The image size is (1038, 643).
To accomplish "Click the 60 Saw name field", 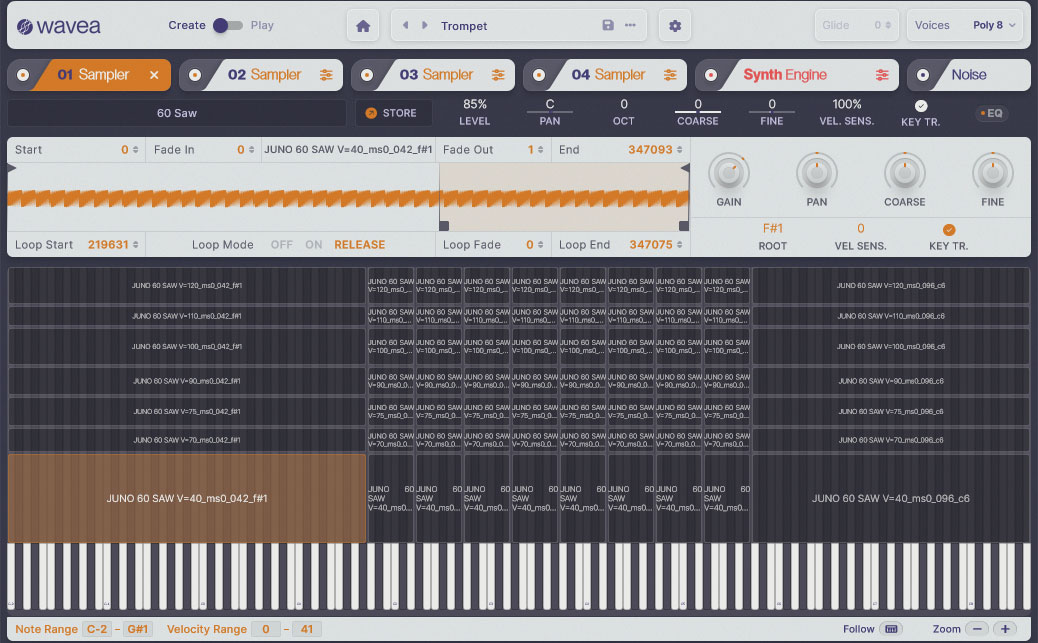I will [x=177, y=113].
